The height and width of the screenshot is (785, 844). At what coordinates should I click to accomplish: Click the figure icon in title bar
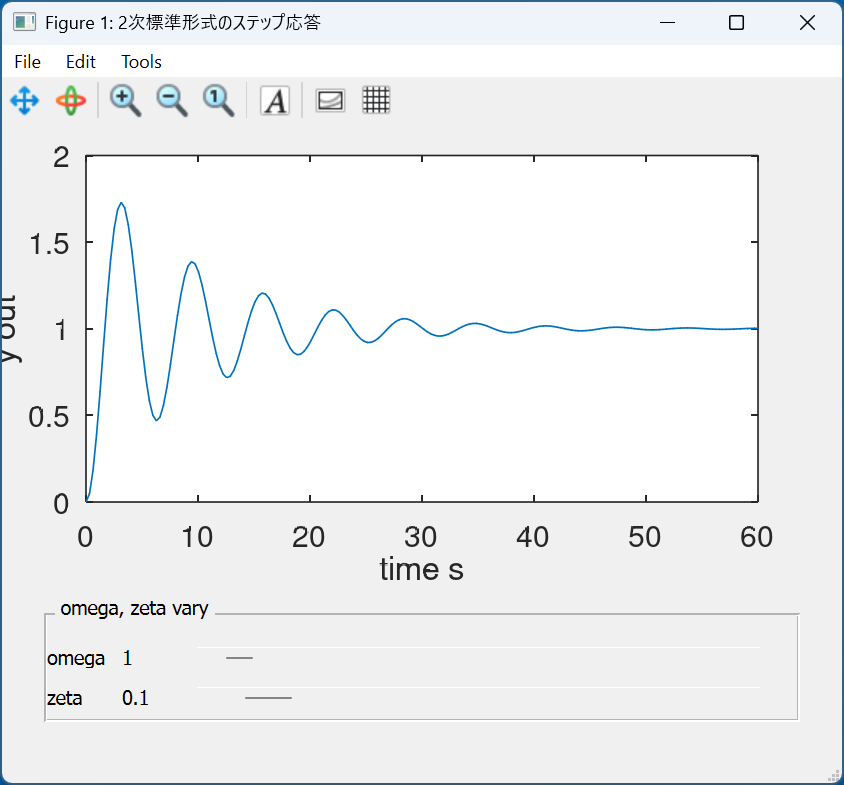[x=24, y=22]
